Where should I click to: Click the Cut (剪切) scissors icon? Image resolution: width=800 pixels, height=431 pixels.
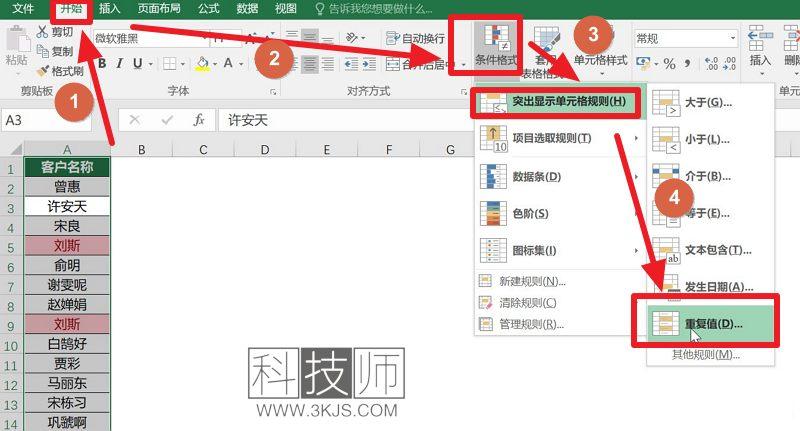[43, 32]
